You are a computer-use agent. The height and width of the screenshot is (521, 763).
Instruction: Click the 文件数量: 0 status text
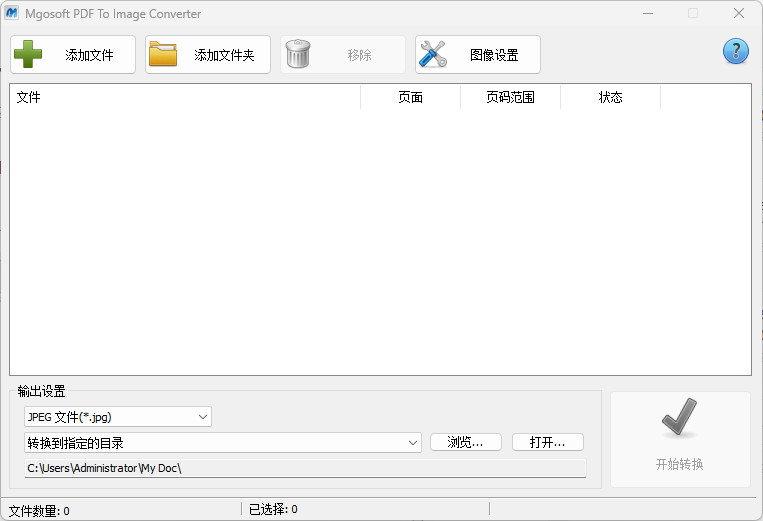coord(39,511)
